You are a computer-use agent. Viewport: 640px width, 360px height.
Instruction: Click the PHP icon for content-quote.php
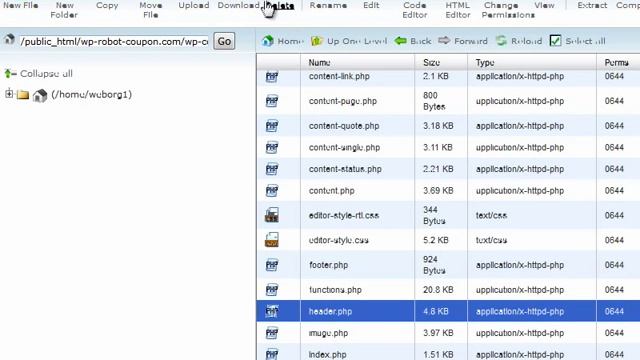click(272, 126)
